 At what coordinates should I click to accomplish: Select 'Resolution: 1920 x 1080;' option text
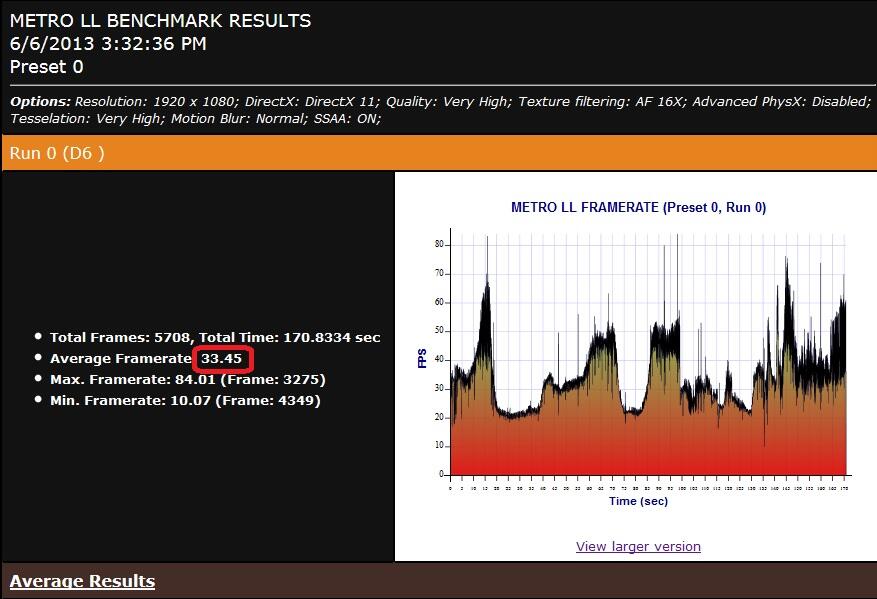click(157, 102)
